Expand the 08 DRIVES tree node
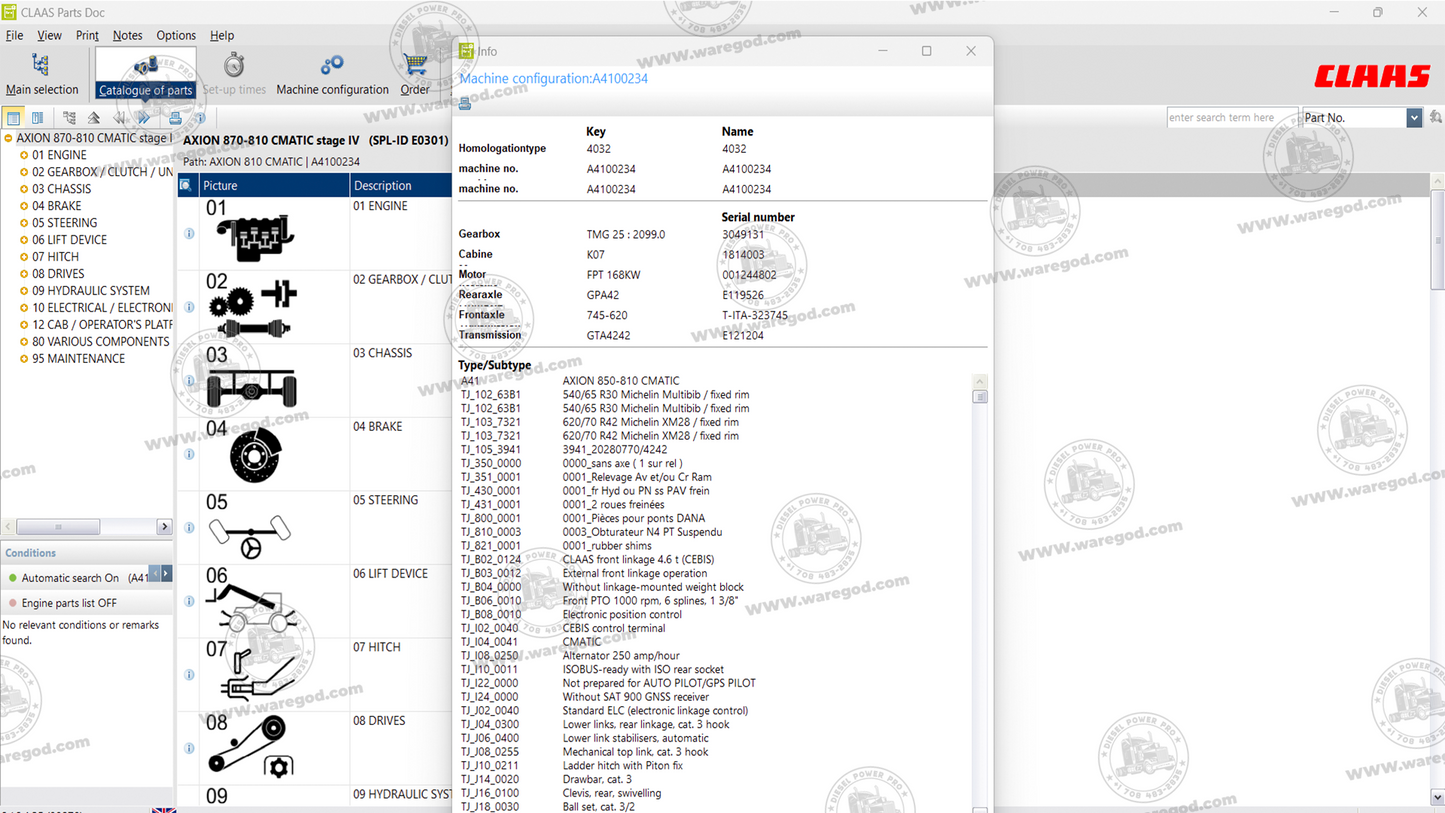The image size is (1445, 813). [23, 274]
